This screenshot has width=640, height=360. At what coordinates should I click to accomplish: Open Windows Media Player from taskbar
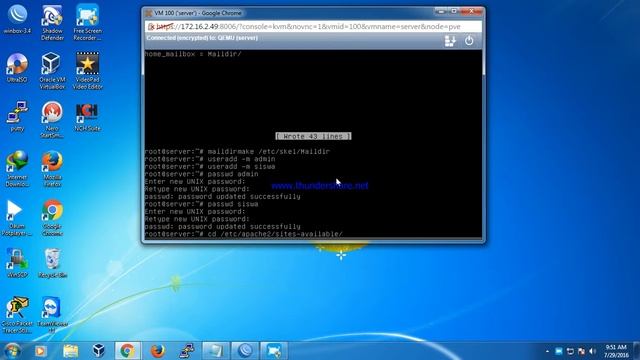tap(41, 351)
